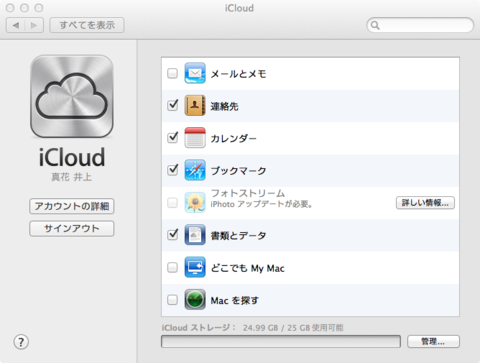The height and width of the screenshot is (363, 480).
Task: Click the iCloud title under the logo
Action: point(72,157)
